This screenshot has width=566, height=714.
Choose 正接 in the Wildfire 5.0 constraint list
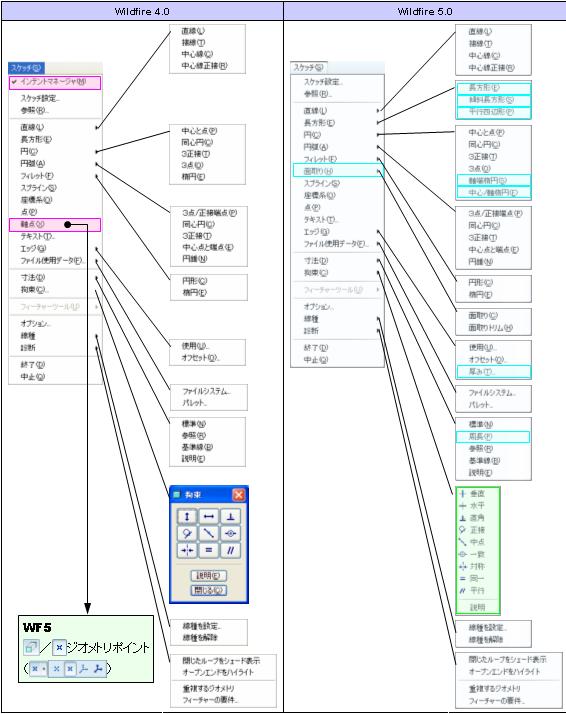pyautogui.click(x=478, y=530)
